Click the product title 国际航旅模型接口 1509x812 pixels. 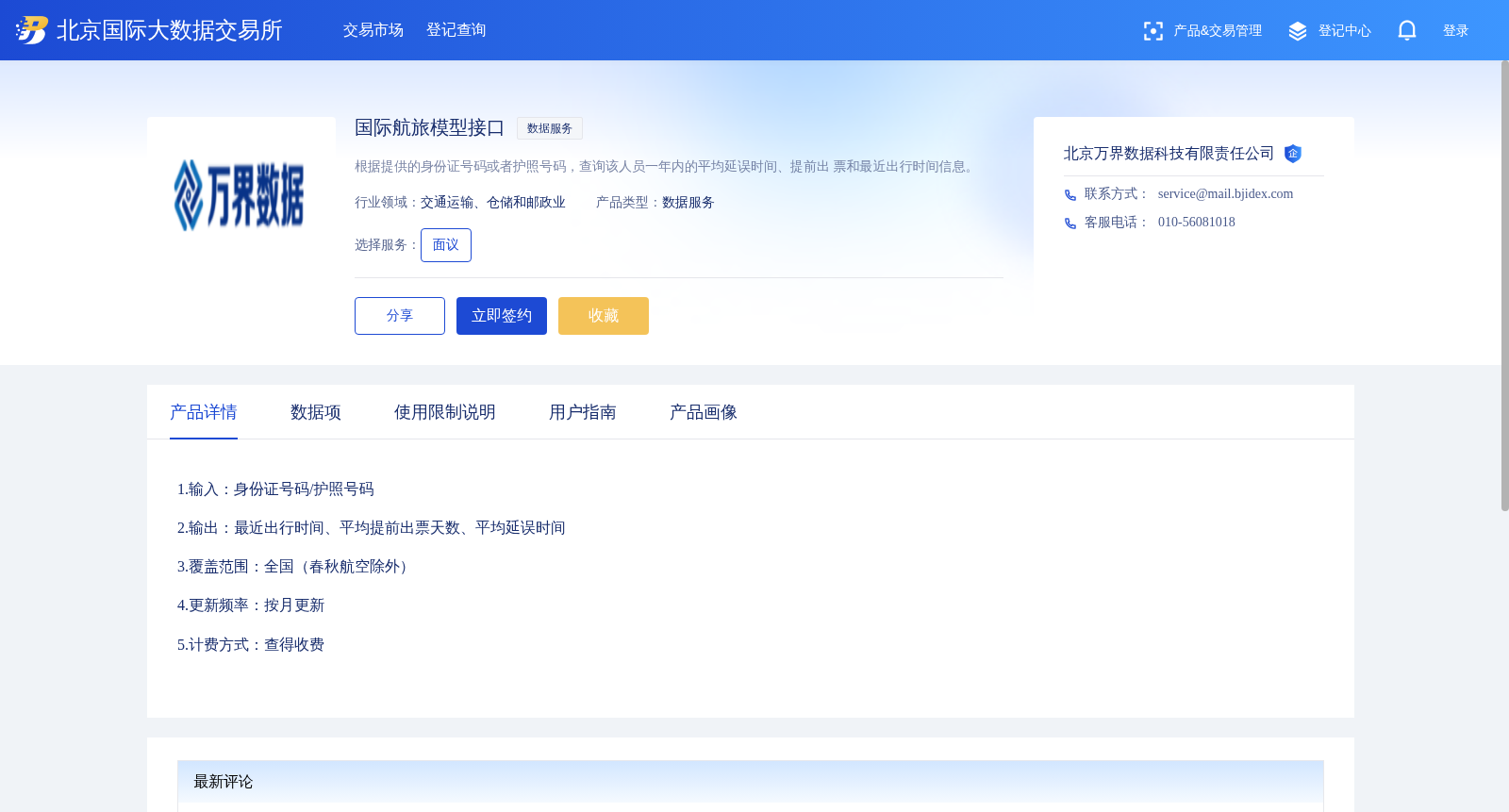(x=430, y=127)
